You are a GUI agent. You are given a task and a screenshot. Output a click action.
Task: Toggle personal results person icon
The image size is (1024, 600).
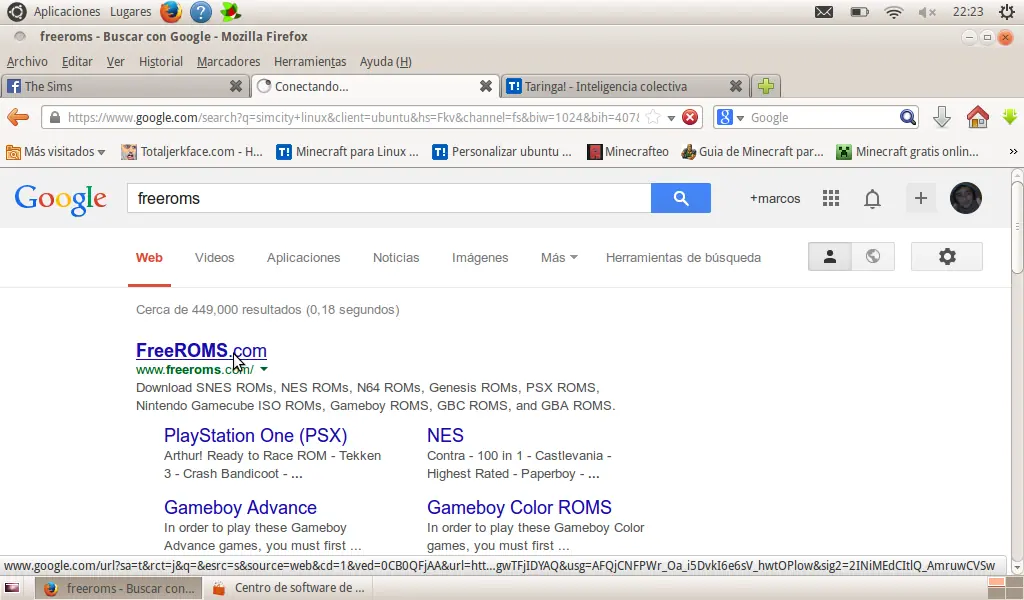click(x=829, y=257)
